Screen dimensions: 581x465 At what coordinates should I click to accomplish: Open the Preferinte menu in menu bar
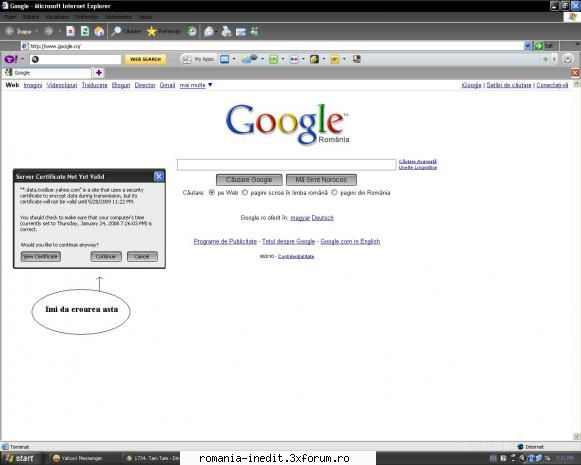coord(87,17)
